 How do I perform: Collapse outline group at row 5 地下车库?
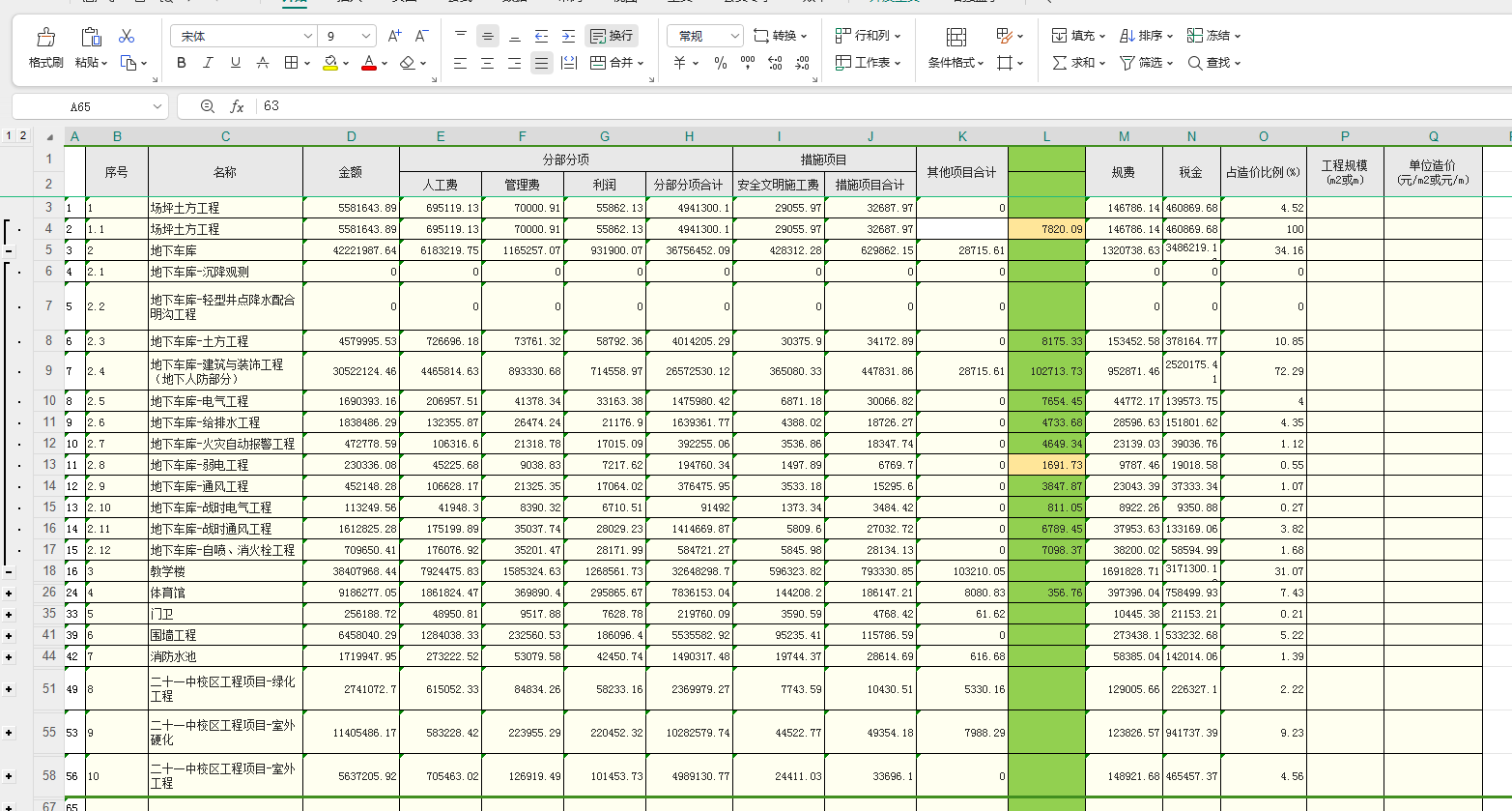(x=9, y=250)
